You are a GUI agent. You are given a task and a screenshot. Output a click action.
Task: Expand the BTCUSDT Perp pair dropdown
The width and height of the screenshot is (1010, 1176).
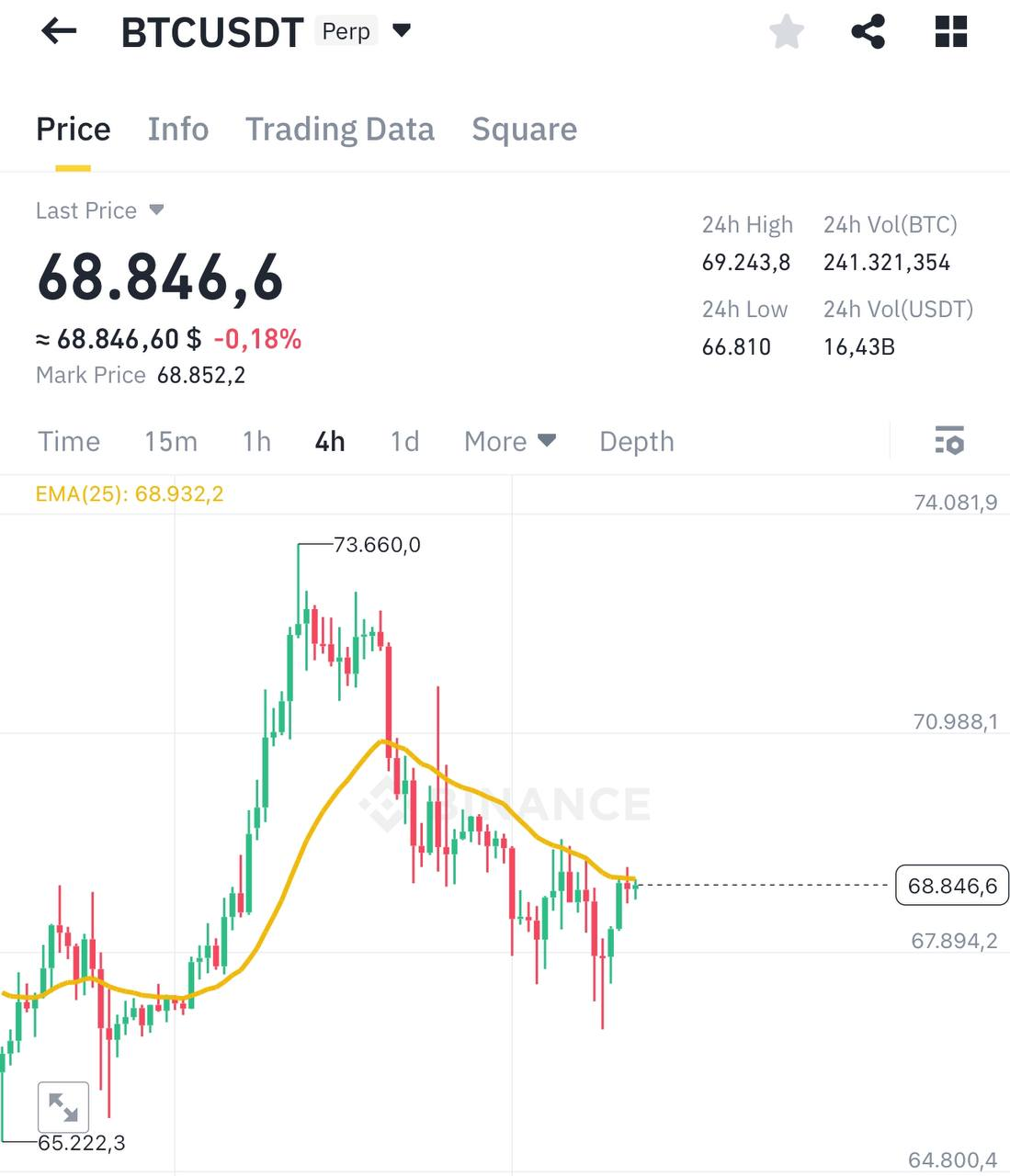[402, 30]
